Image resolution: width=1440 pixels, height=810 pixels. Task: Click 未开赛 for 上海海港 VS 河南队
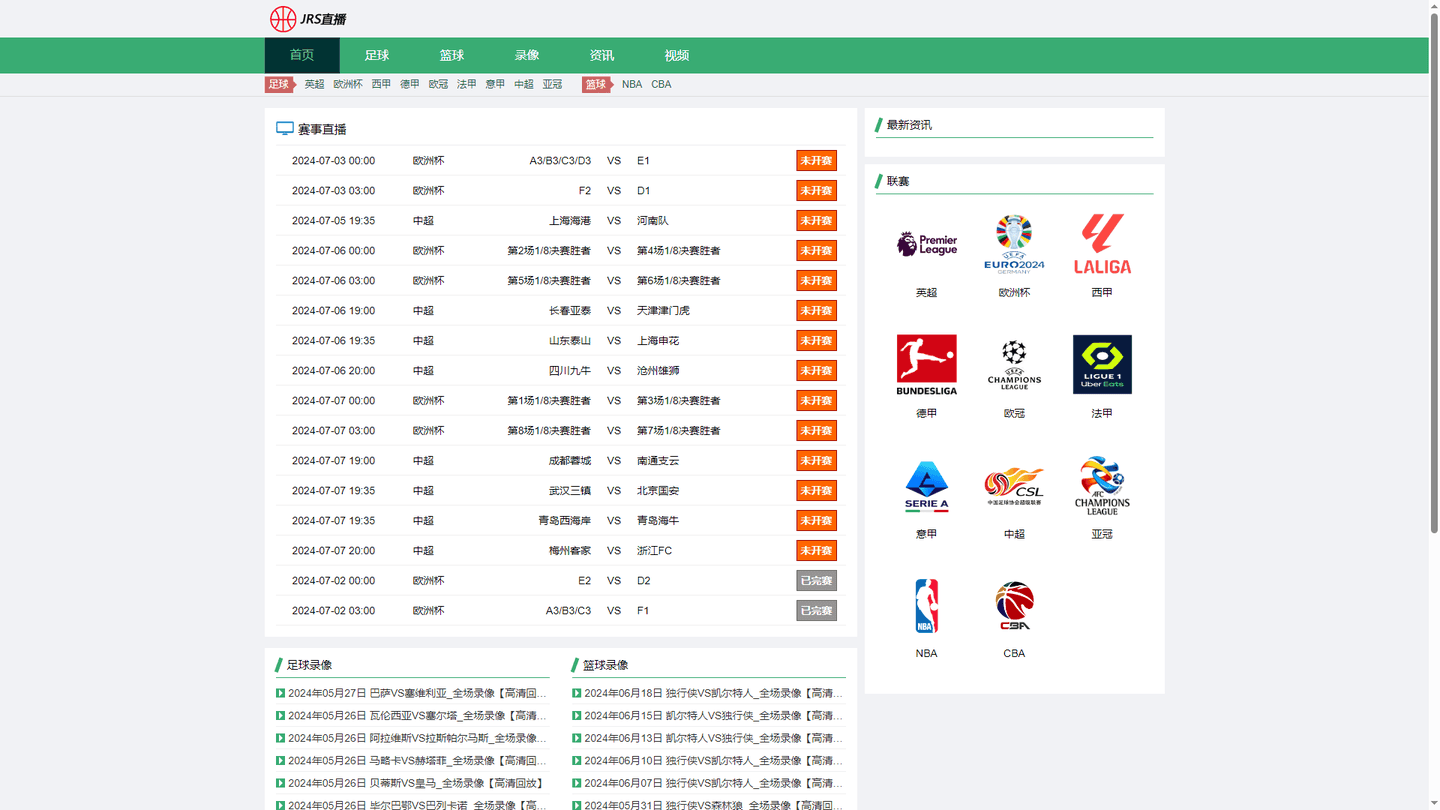pyautogui.click(x=816, y=221)
